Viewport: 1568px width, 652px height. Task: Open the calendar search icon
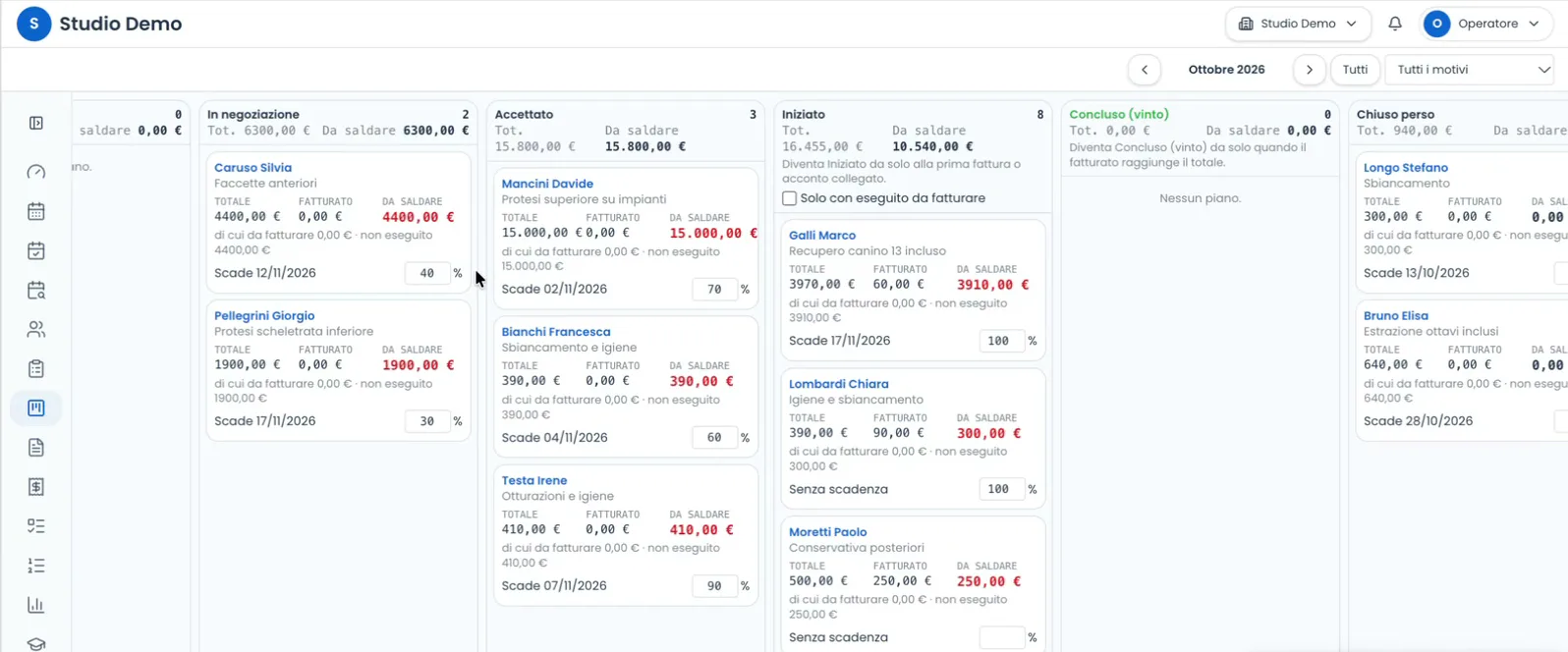click(36, 290)
